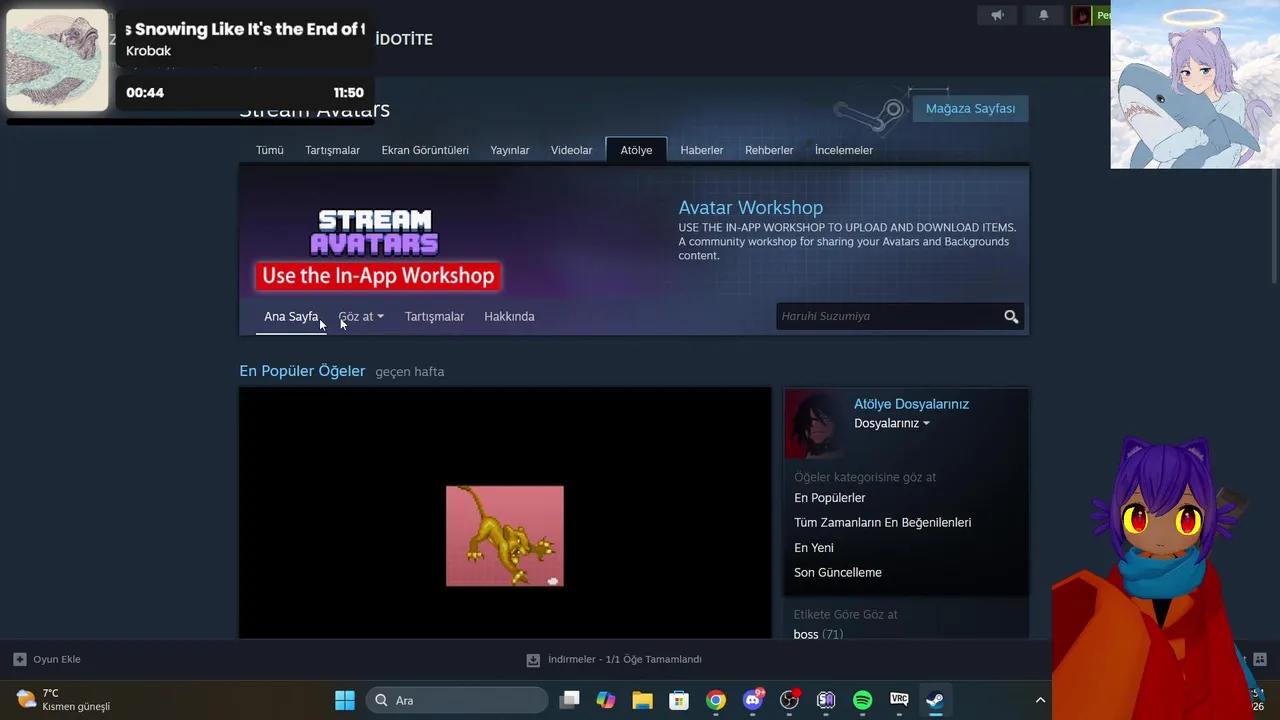The width and height of the screenshot is (1280, 720).
Task: Click the Krobak artist name in overlay
Action: 148,51
